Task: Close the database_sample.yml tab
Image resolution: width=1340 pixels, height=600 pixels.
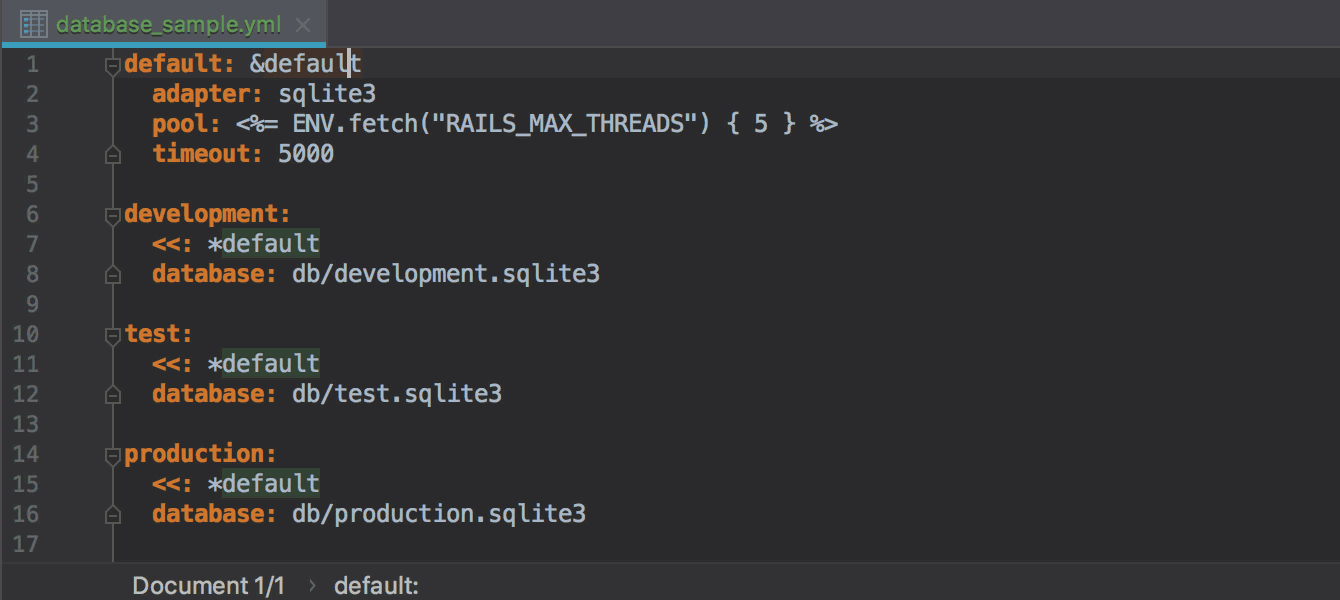Action: click(x=304, y=25)
